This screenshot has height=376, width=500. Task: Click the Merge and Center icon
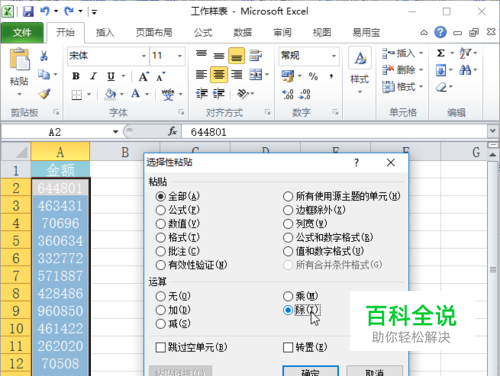(x=256, y=74)
